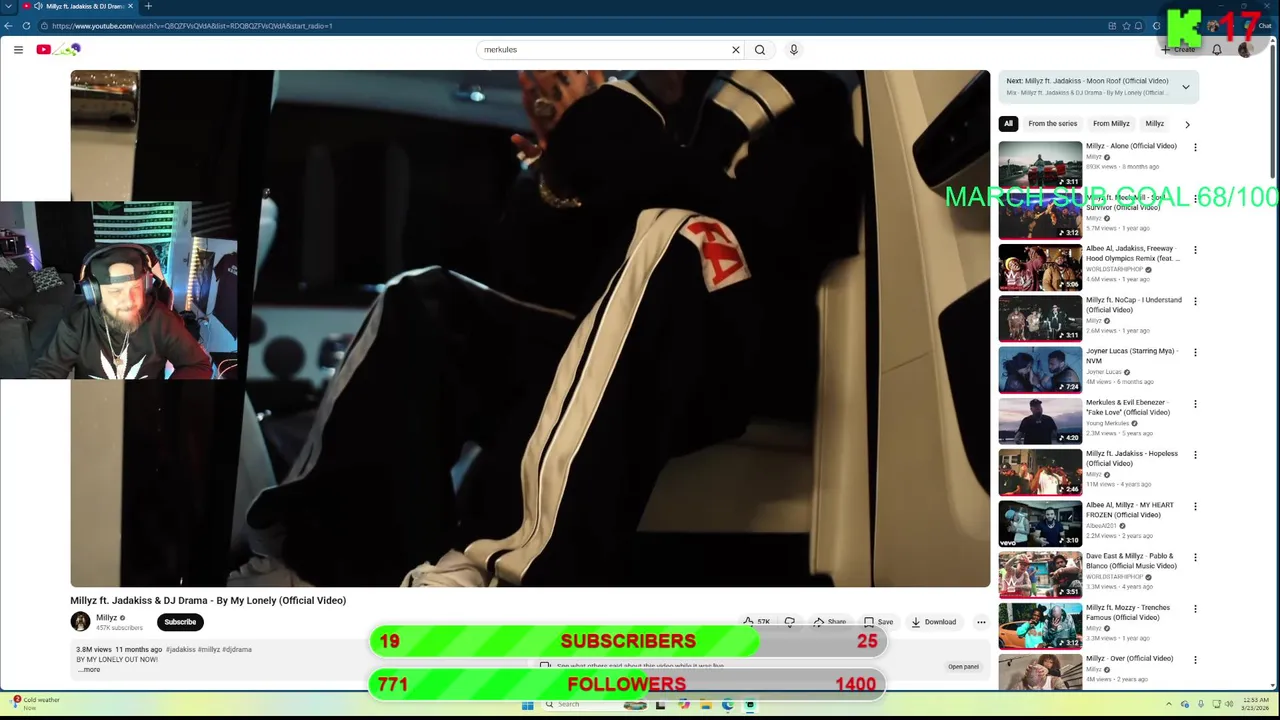
Task: Open options for Hood Olympics Remix video
Action: (1195, 250)
